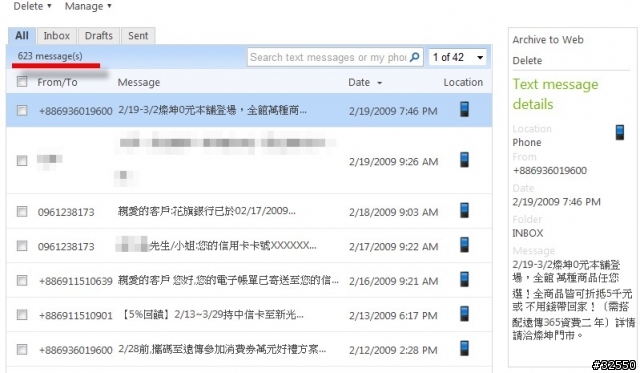The image size is (640, 373).
Task: Select date 2/16/2009 9:21 AM
Action: (x=393, y=281)
